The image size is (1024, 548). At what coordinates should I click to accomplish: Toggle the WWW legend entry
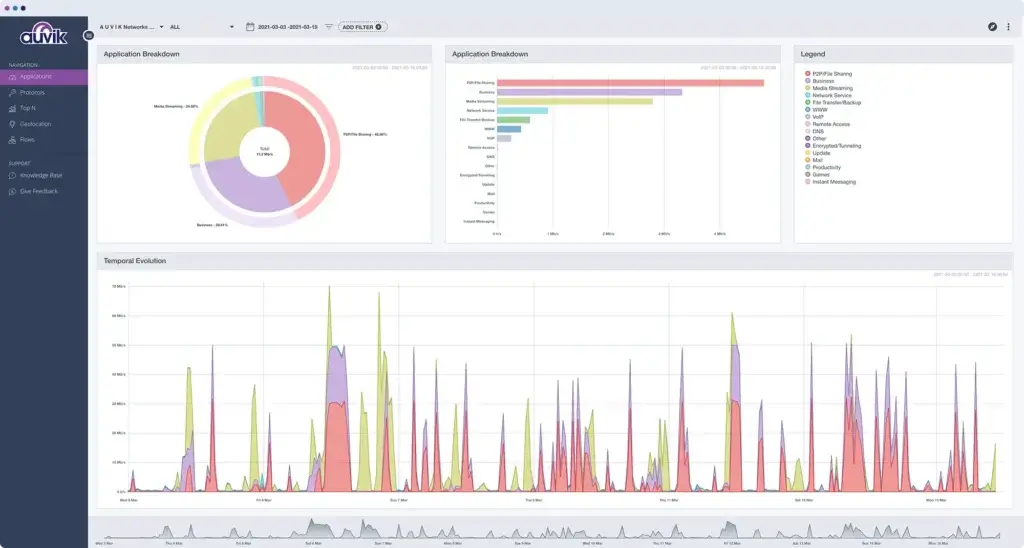(x=816, y=110)
